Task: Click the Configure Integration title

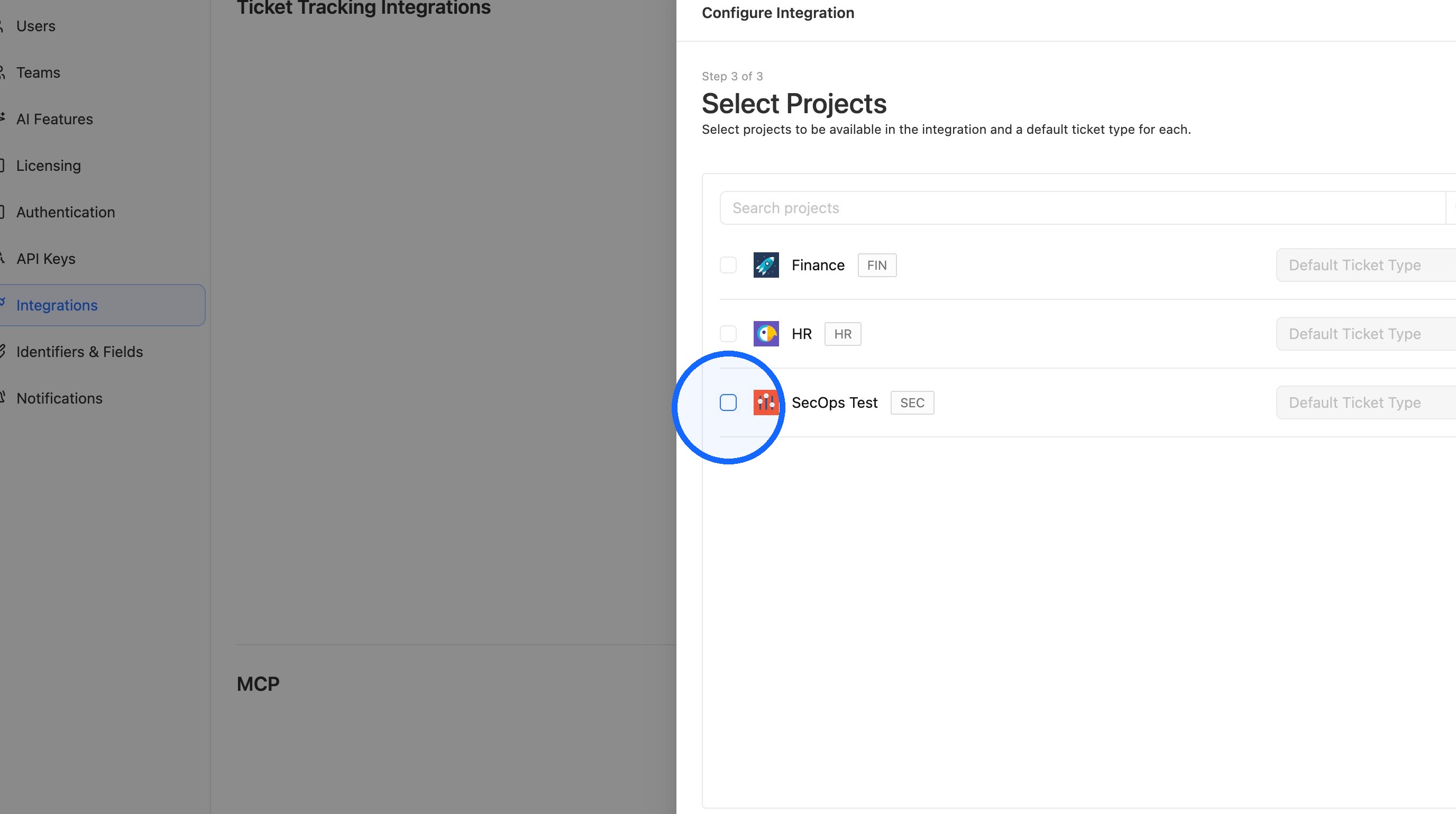Action: coord(778,13)
